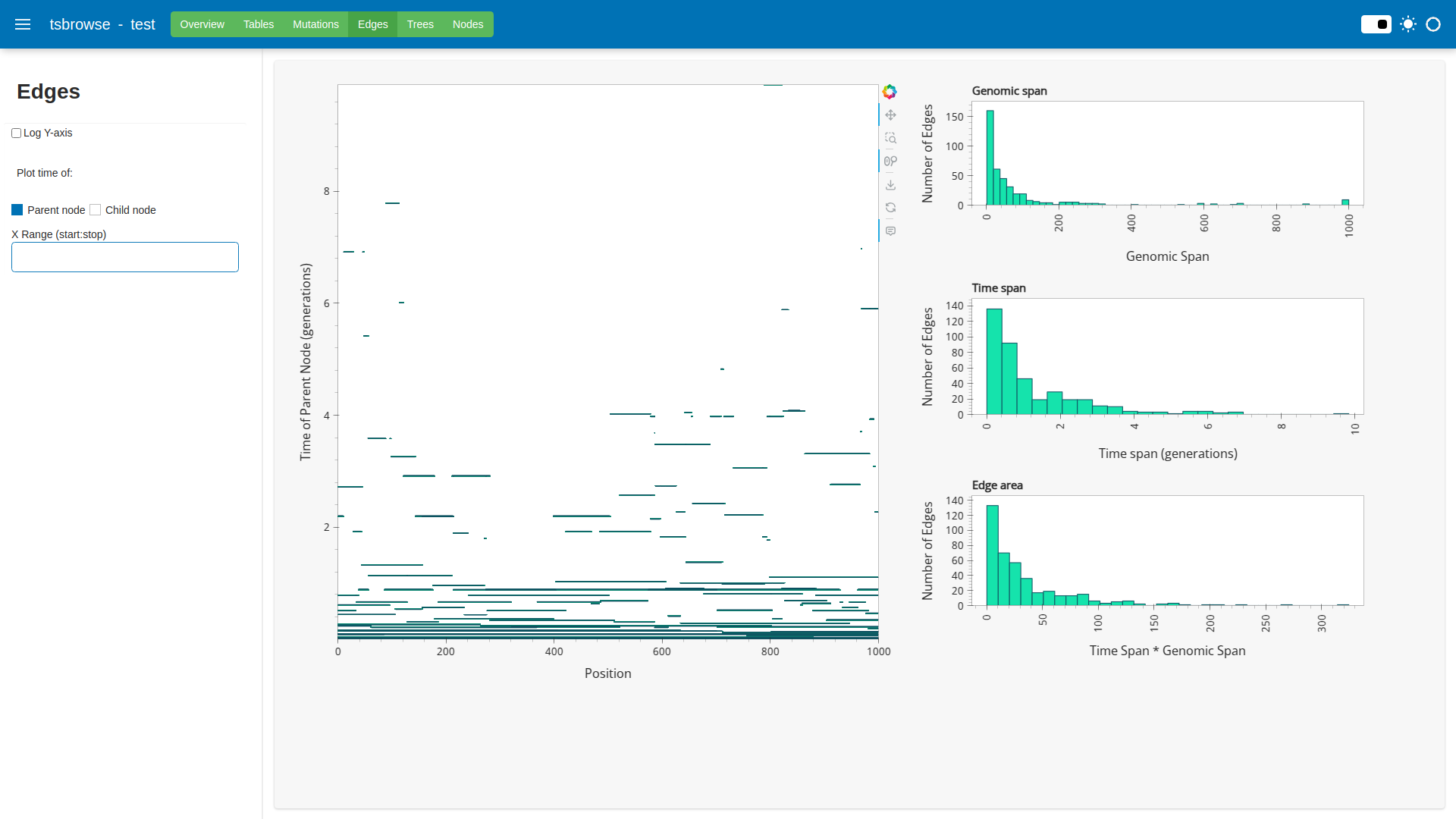Click the X Range input field
Screen dimensions: 1456x819
125,257
